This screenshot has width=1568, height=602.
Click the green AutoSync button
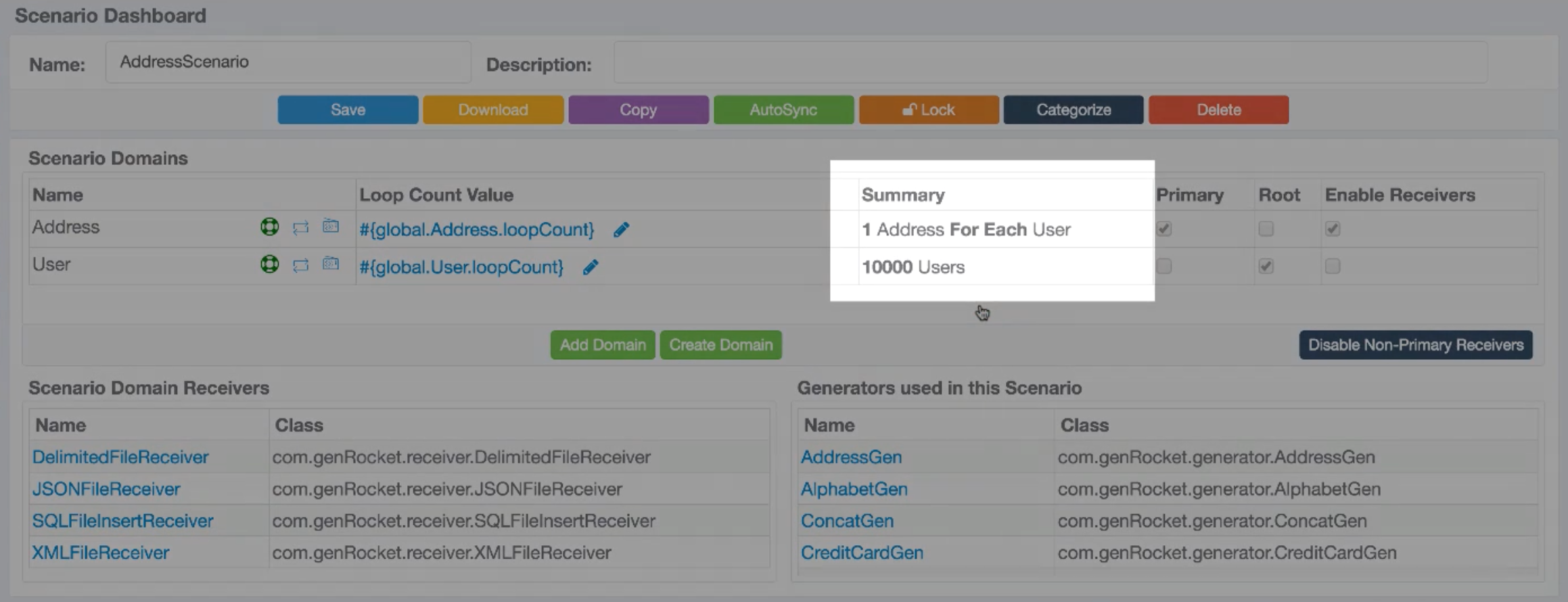click(783, 110)
